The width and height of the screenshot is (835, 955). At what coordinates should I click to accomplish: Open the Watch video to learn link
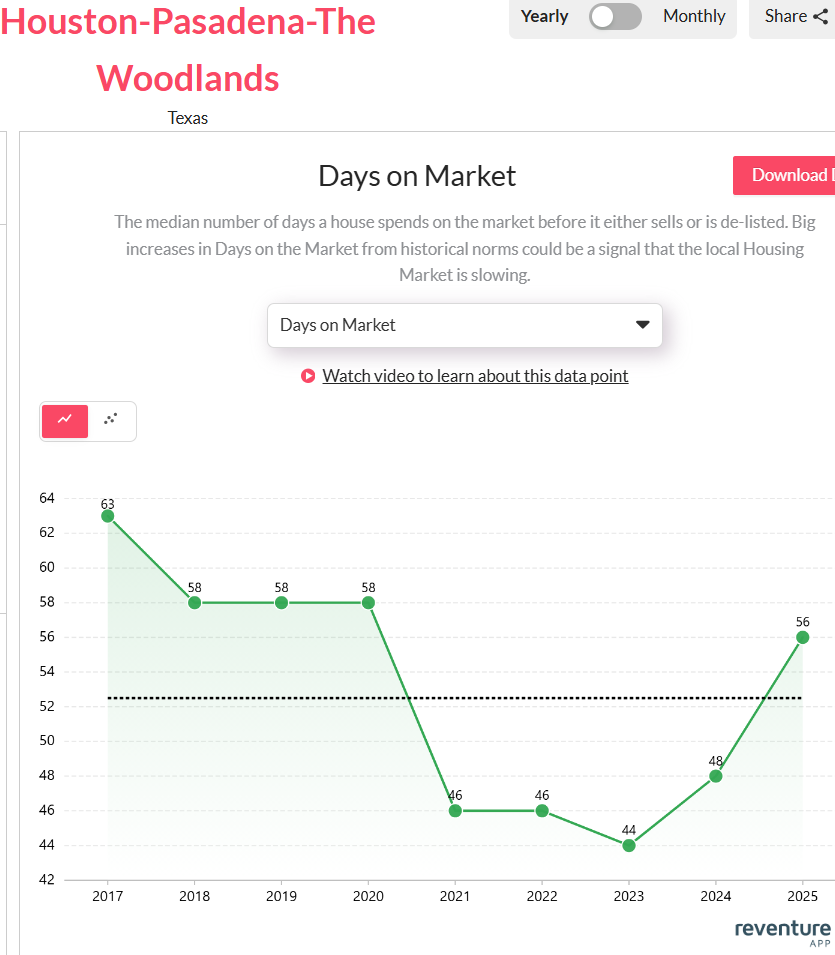click(475, 376)
